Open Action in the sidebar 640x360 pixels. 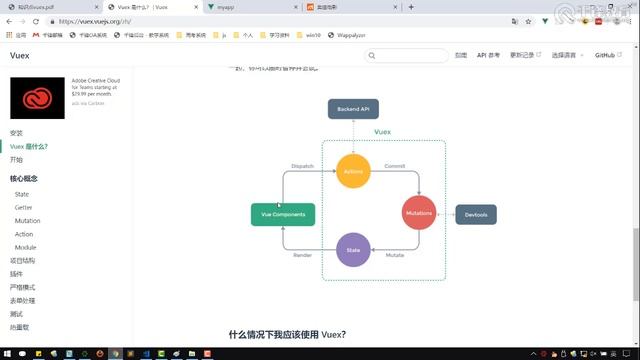tap(24, 234)
